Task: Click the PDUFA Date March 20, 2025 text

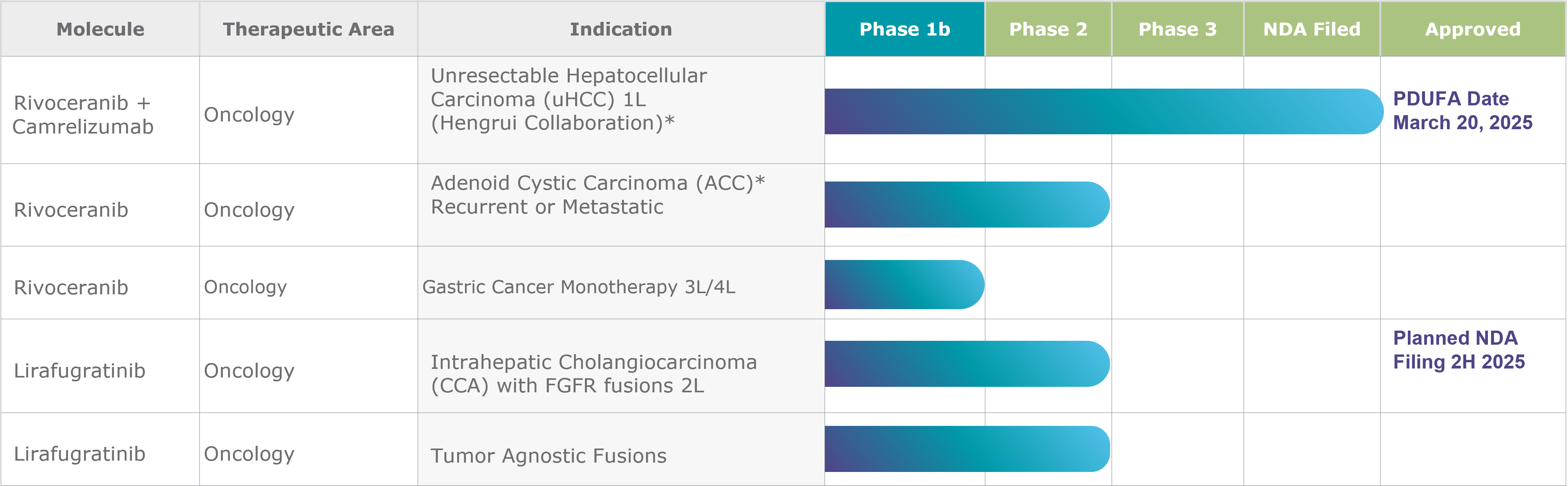Action: [x=1463, y=110]
